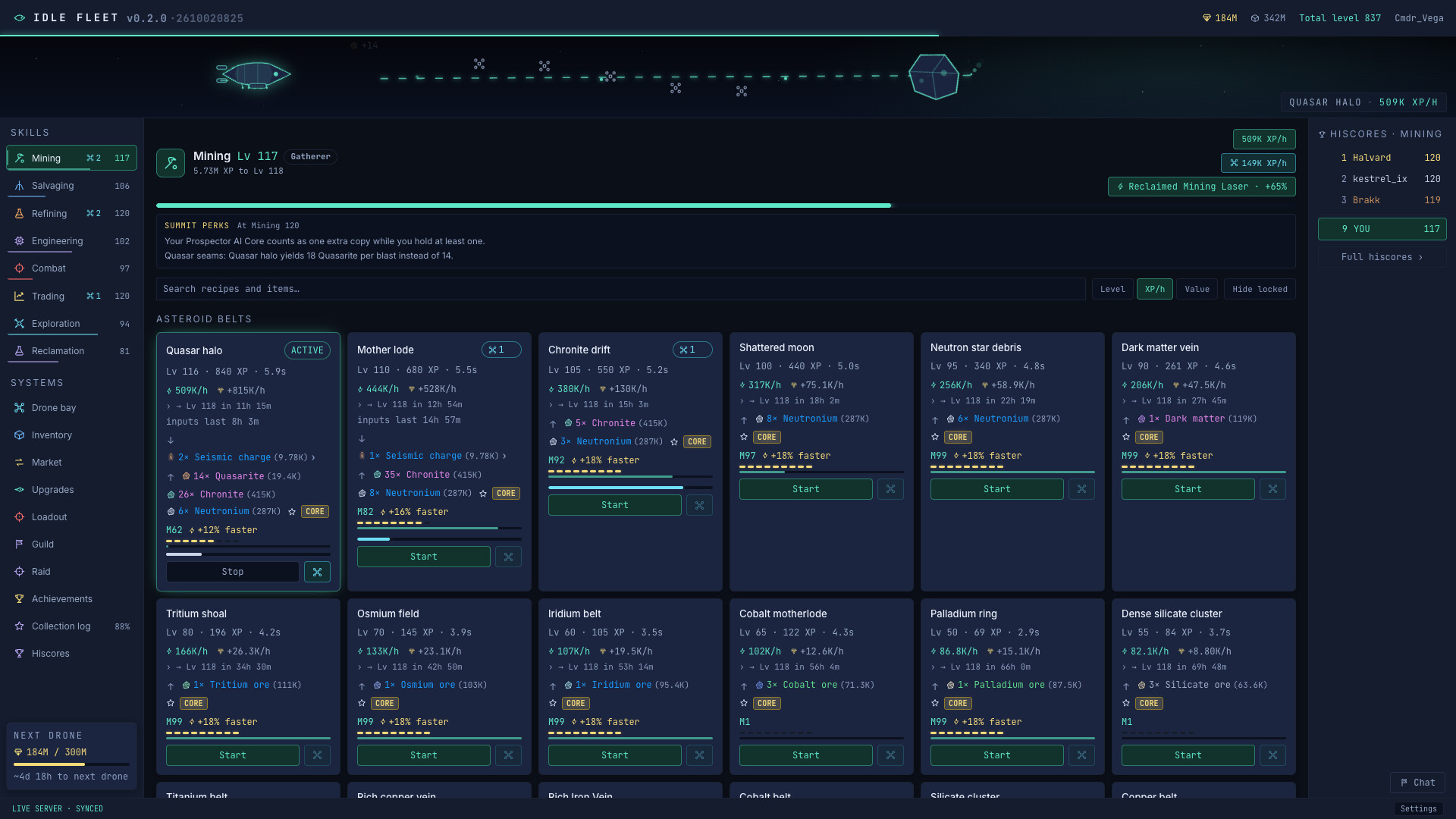Select the Level sort option
1456x819 pixels.
(x=1112, y=289)
